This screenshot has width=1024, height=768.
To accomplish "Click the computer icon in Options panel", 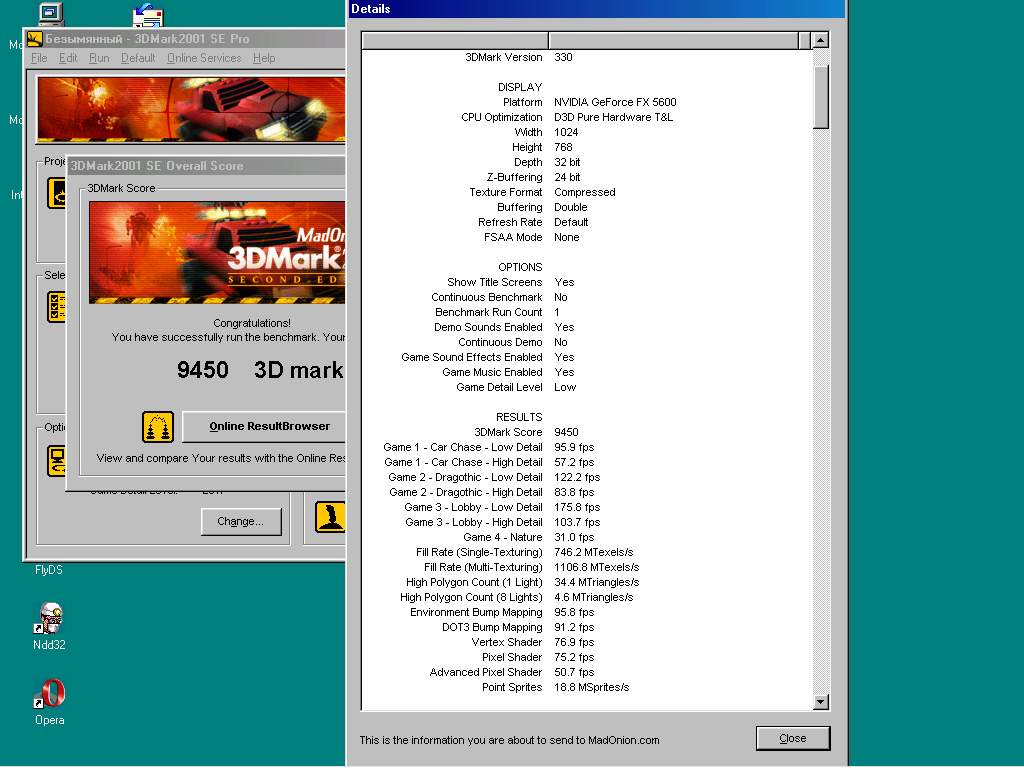I will point(56,461).
